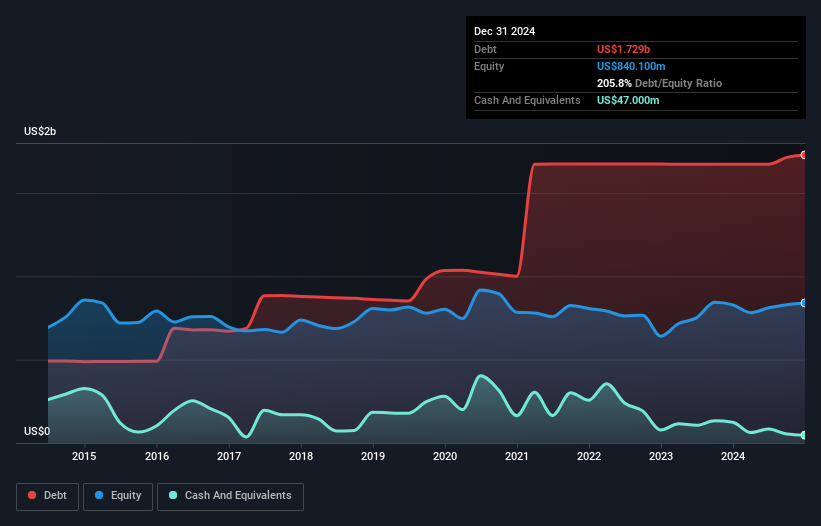
Task: Click the tooltip Equity row label
Action: (x=489, y=66)
